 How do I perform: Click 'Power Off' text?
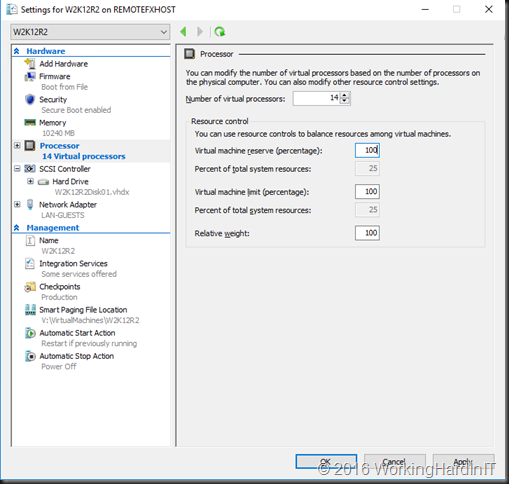[59, 367]
